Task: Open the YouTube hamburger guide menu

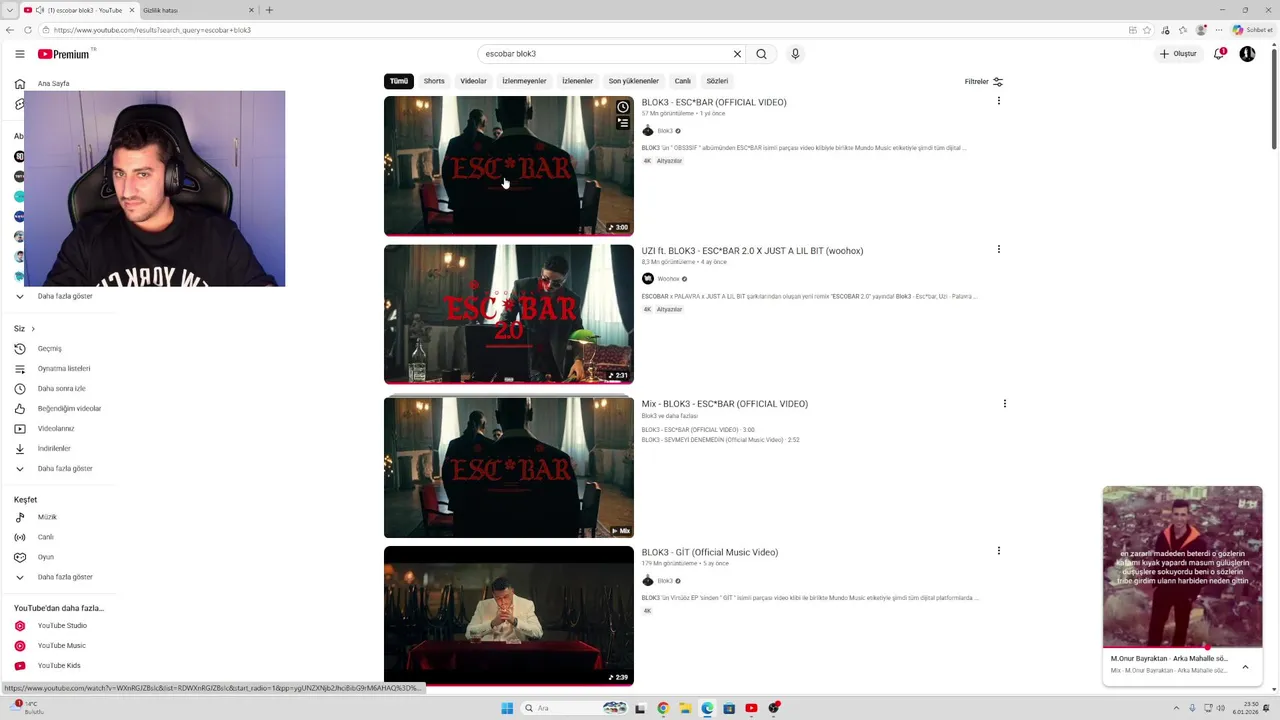Action: click(x=20, y=54)
